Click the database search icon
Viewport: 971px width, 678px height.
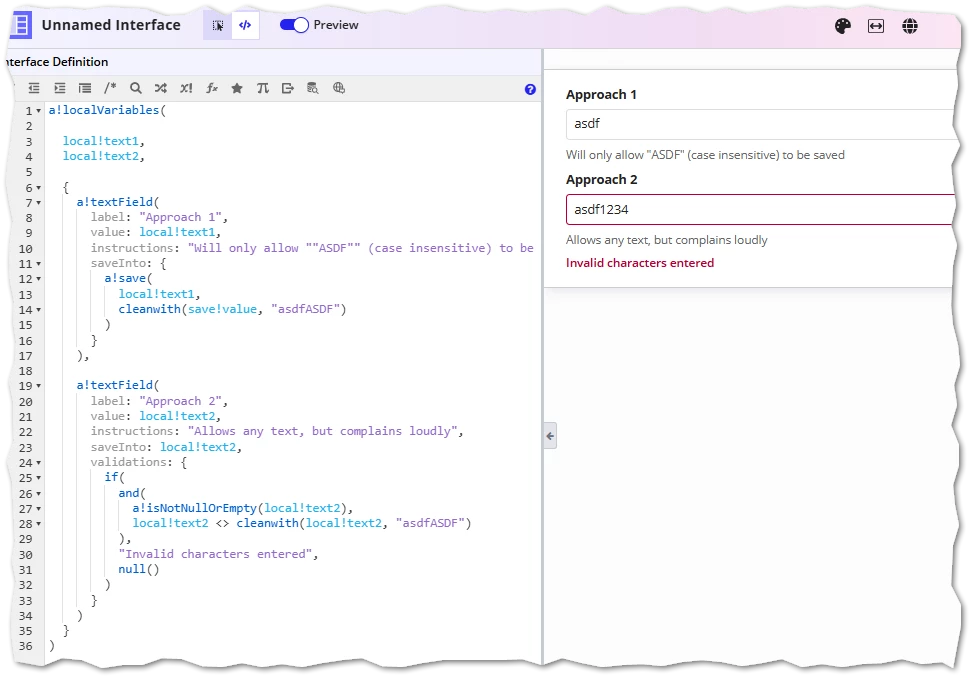click(x=313, y=88)
